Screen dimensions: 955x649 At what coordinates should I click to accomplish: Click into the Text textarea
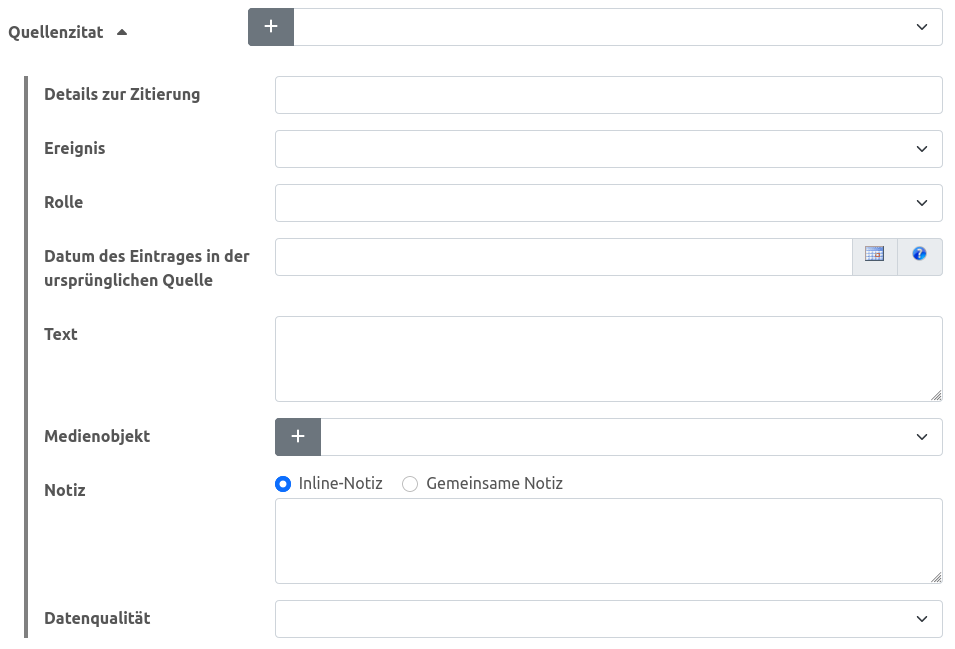tap(608, 359)
